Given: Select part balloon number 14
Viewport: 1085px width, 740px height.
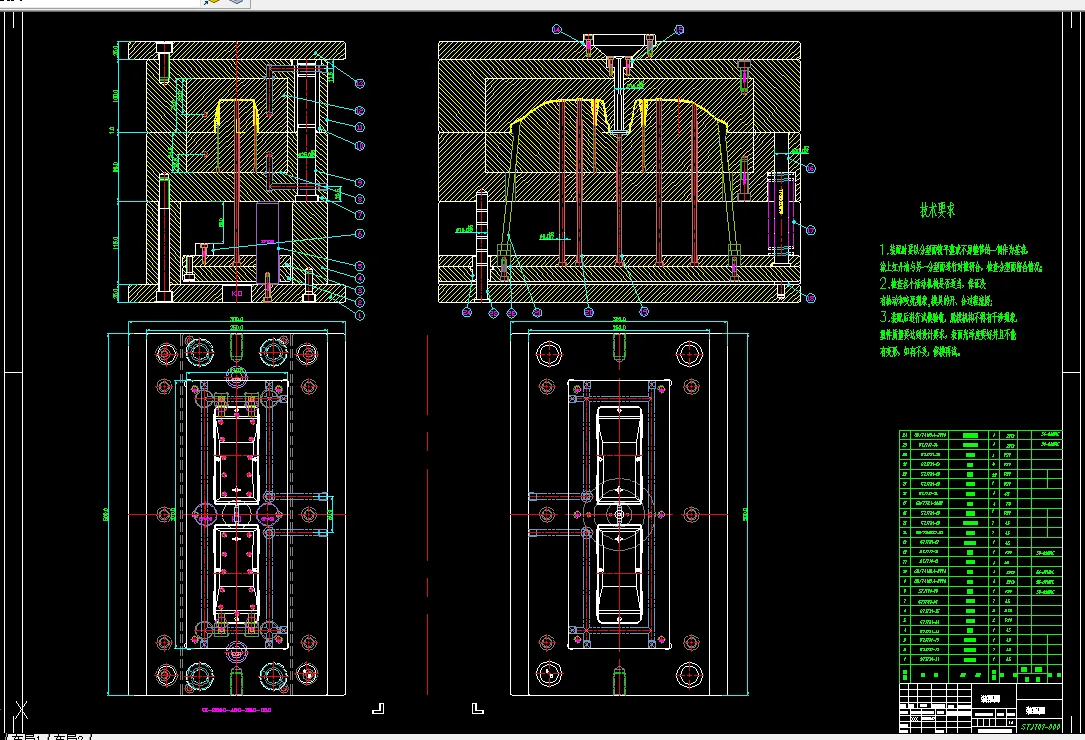Looking at the screenshot, I should click(556, 29).
